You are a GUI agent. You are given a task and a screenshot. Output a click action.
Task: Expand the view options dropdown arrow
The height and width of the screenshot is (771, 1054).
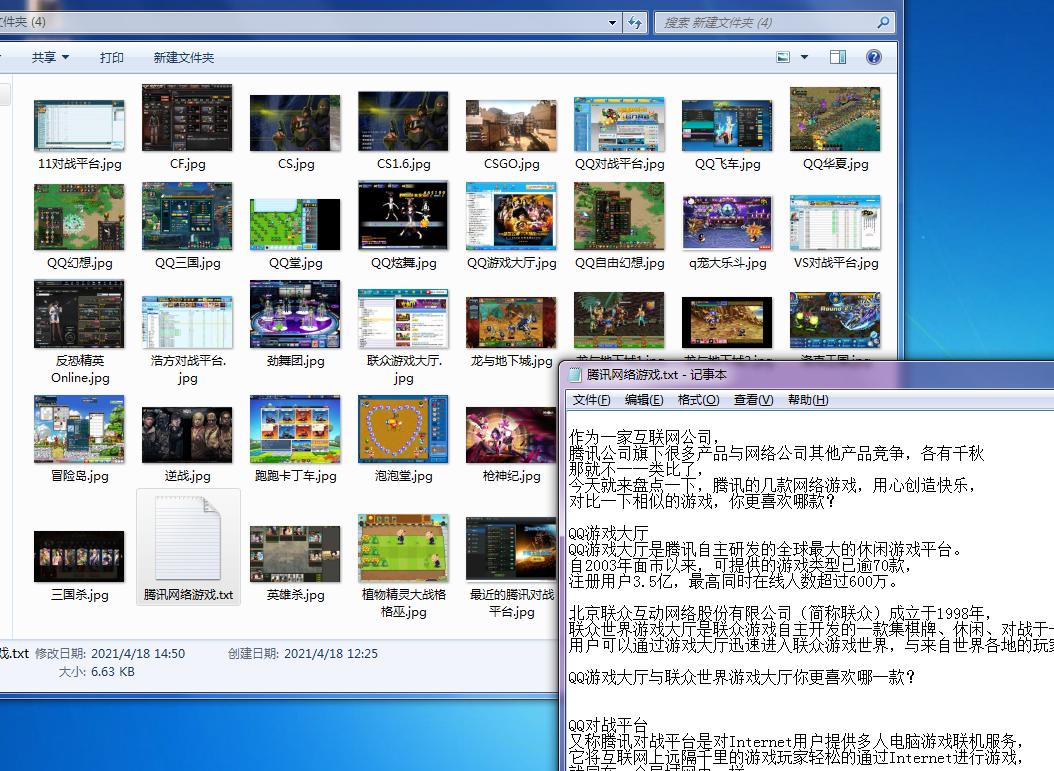click(x=804, y=57)
